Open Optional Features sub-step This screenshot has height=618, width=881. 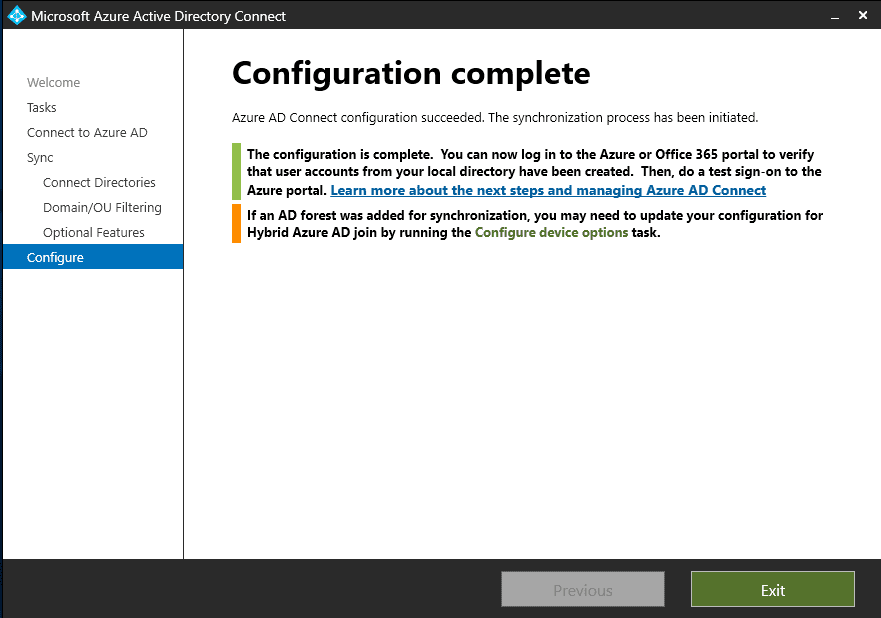pos(94,233)
